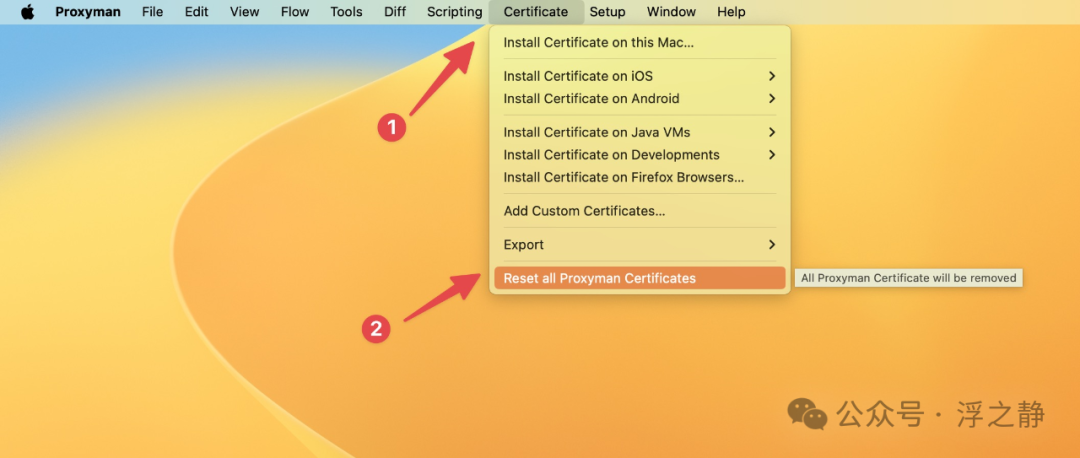Open the File menu
Image resolution: width=1080 pixels, height=458 pixels.
[x=152, y=12]
